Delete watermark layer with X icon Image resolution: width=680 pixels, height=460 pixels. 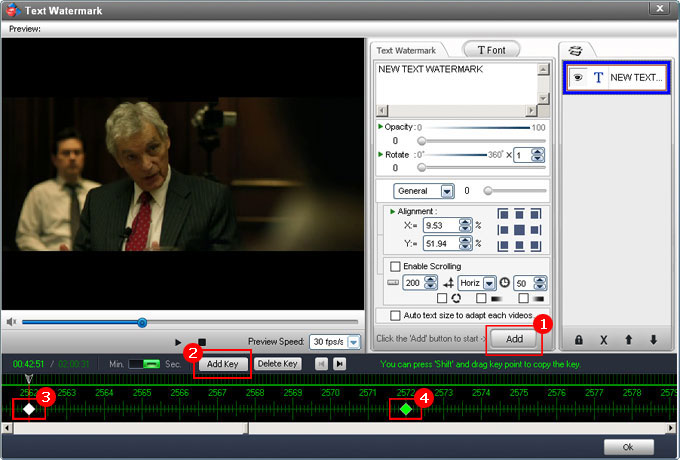click(603, 340)
